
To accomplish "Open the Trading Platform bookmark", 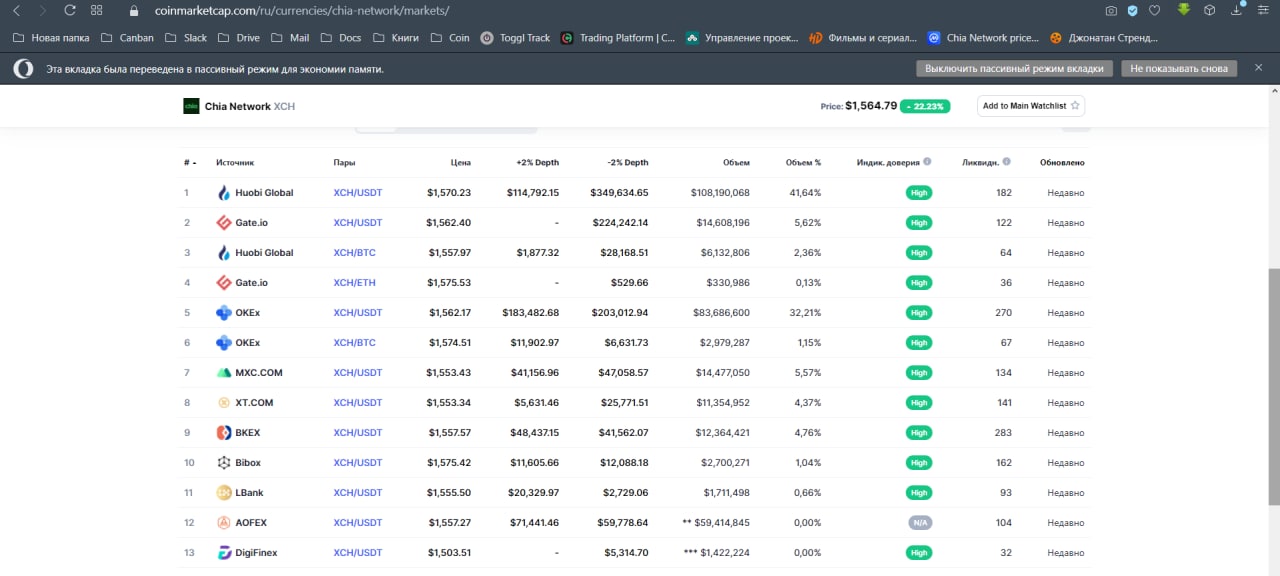I will [617, 38].
